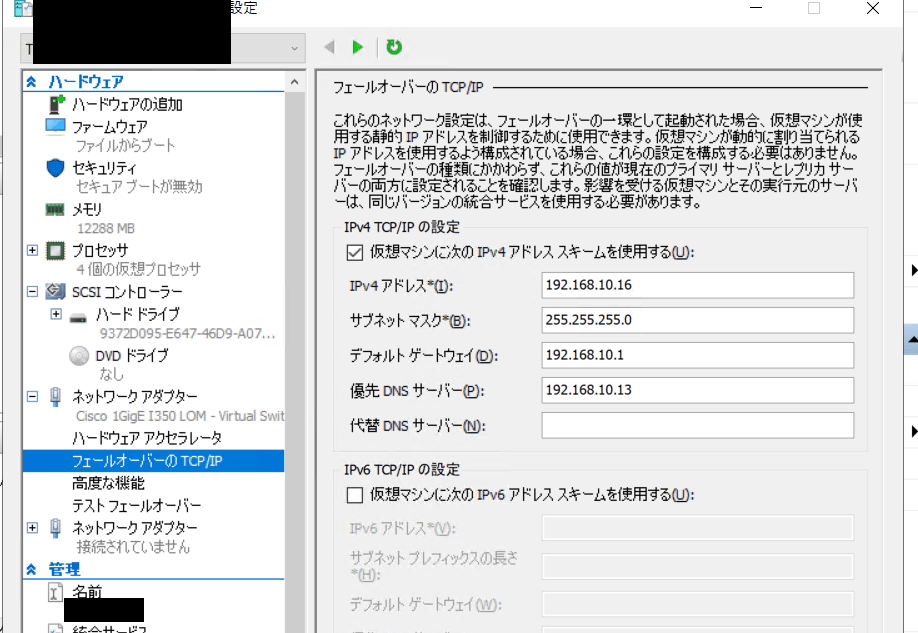Screen dimensions: 918x633
Task: Click the 管理 section header
Action: (64, 569)
